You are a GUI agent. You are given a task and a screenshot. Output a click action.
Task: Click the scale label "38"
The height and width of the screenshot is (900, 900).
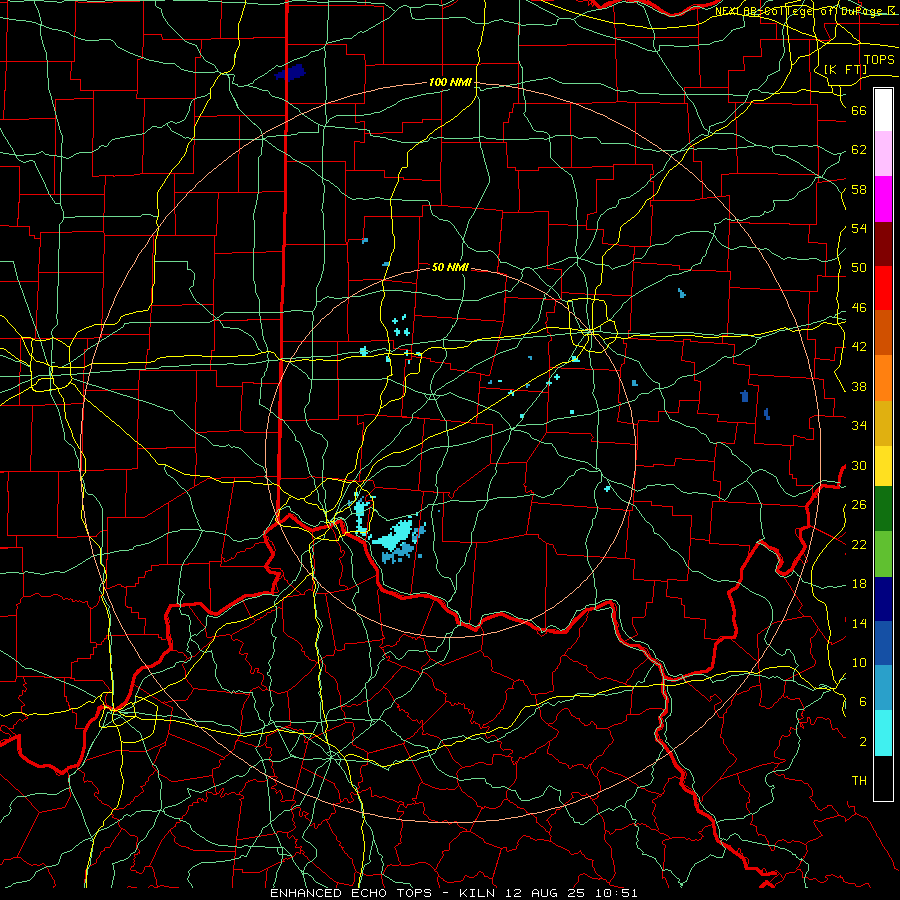[859, 386]
